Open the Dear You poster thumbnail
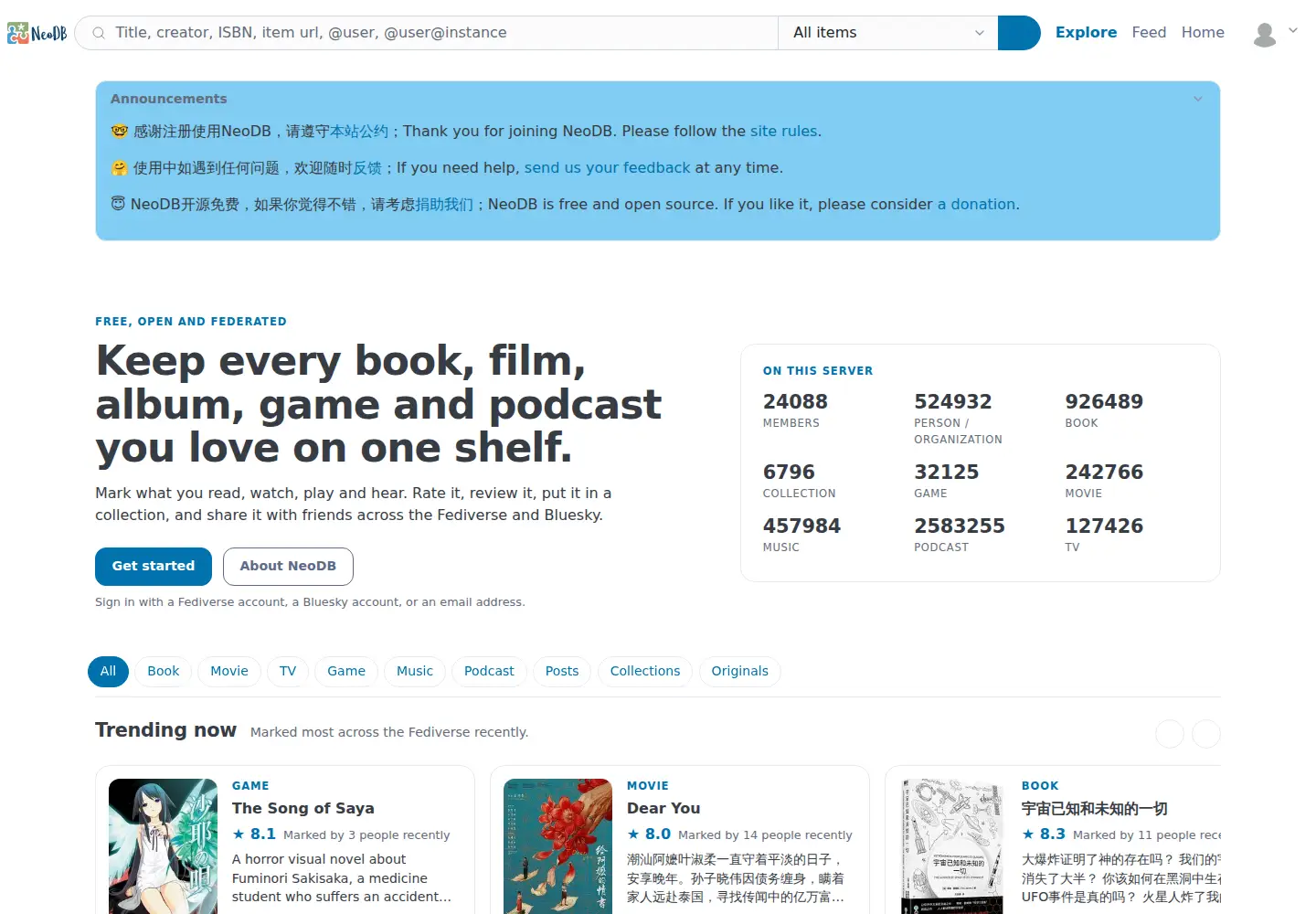Image resolution: width=1316 pixels, height=914 pixels. [557, 846]
